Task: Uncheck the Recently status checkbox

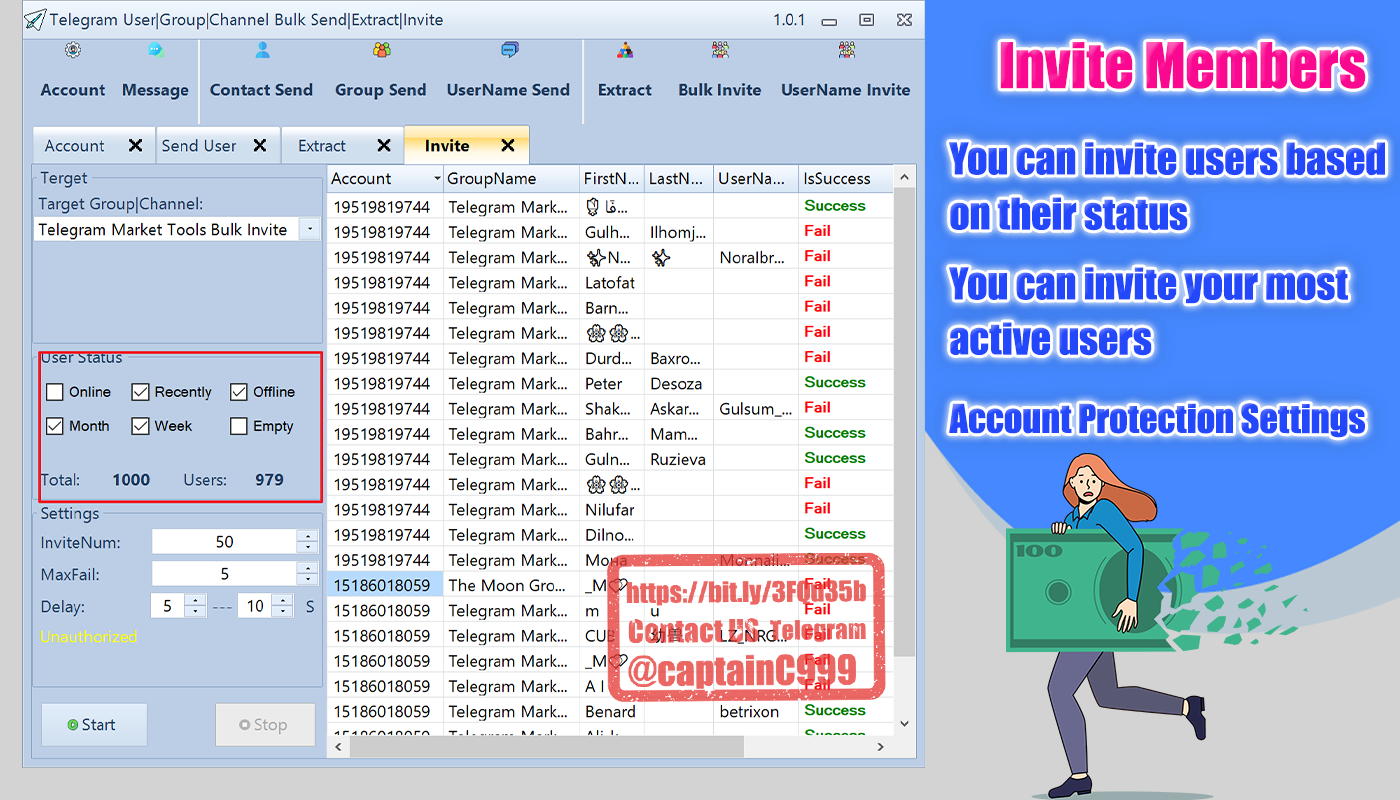Action: 141,392
